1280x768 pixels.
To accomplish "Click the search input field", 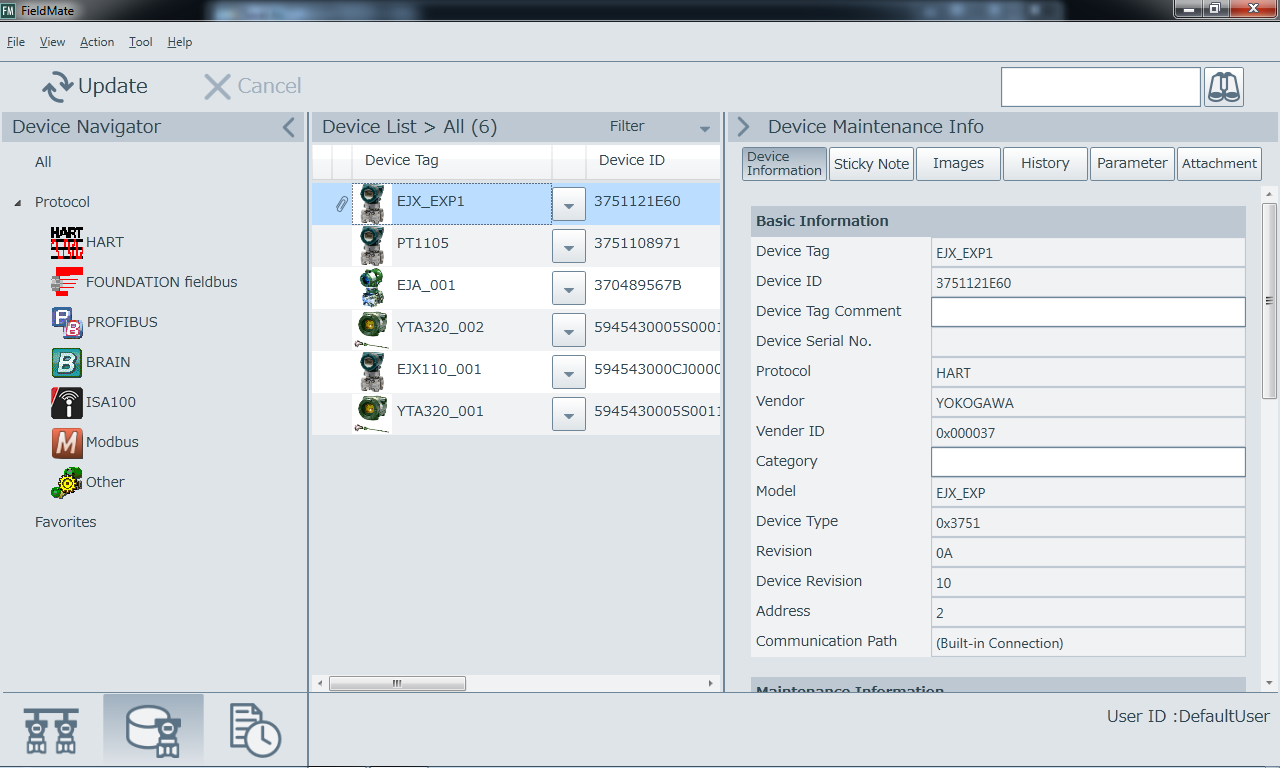I will 1101,87.
